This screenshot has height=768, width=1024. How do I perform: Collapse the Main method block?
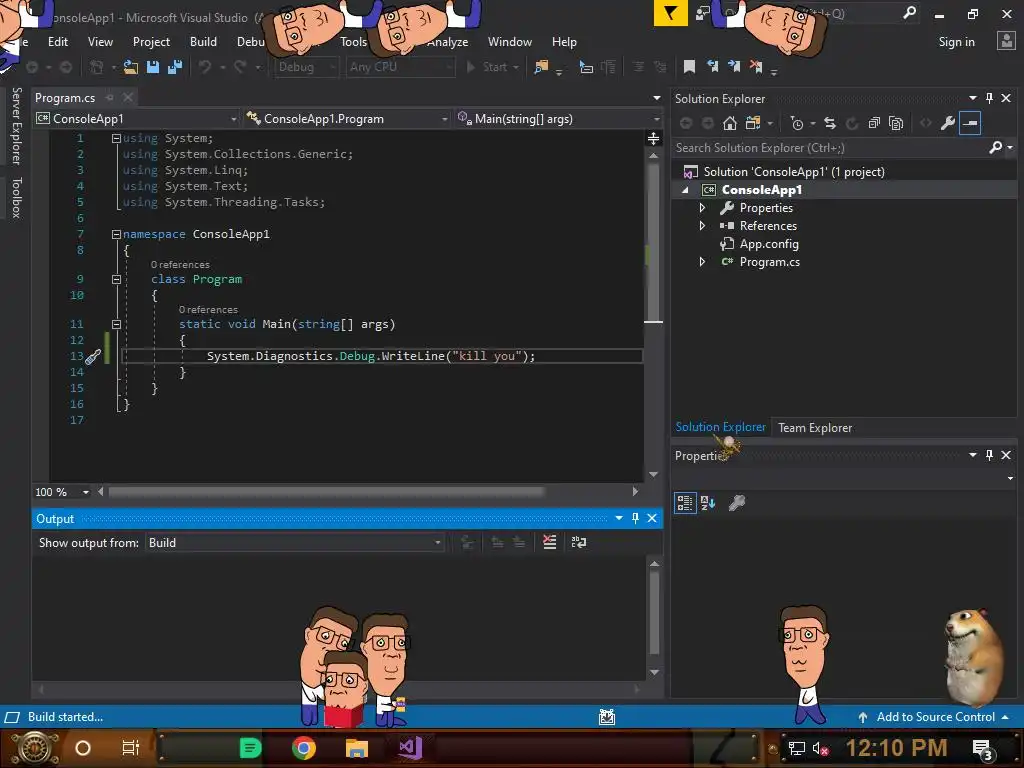(x=116, y=325)
